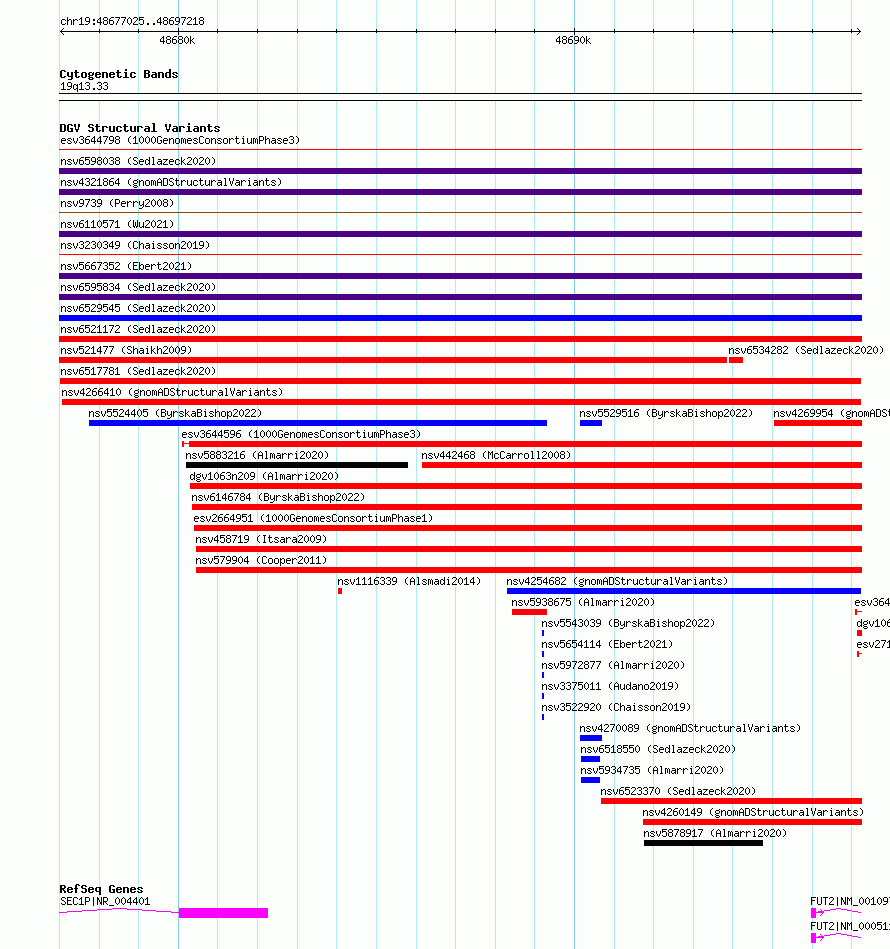Viewport: 890px width, 949px height.
Task: Select nsv5543039 (ByrskaBishop2022) label
Action: (628, 623)
